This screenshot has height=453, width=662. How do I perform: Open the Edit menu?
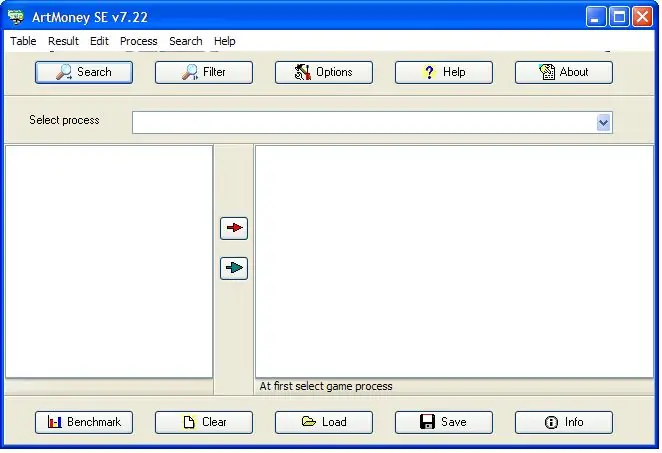point(99,41)
